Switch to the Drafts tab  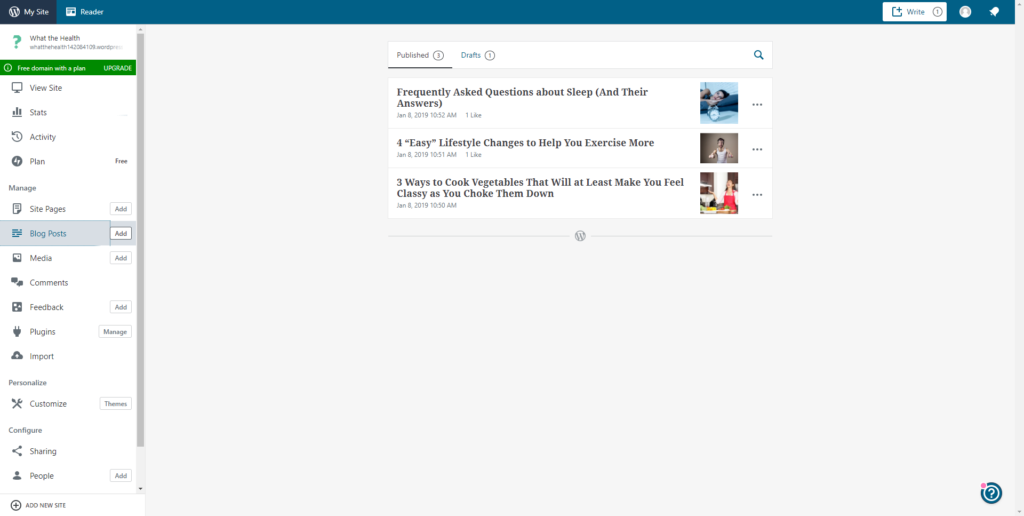pos(477,56)
